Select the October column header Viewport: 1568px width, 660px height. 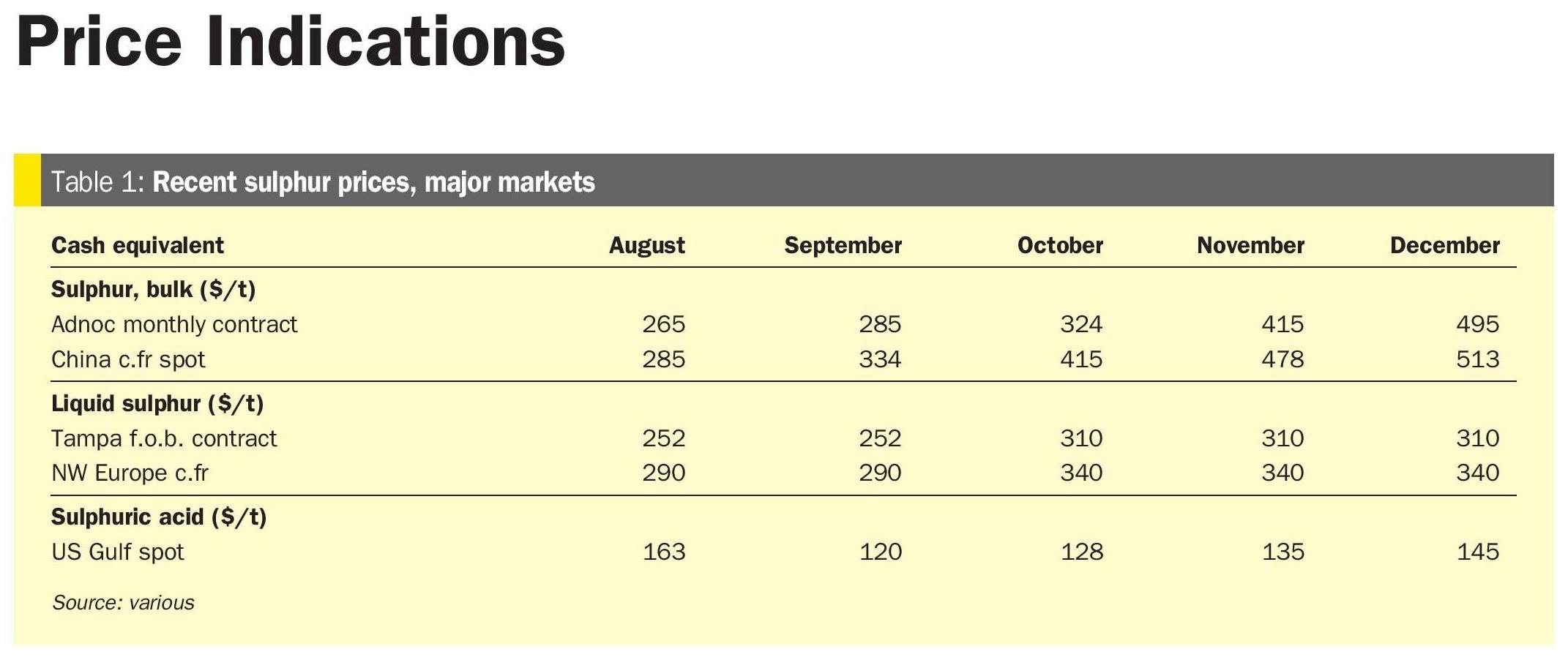point(1059,246)
